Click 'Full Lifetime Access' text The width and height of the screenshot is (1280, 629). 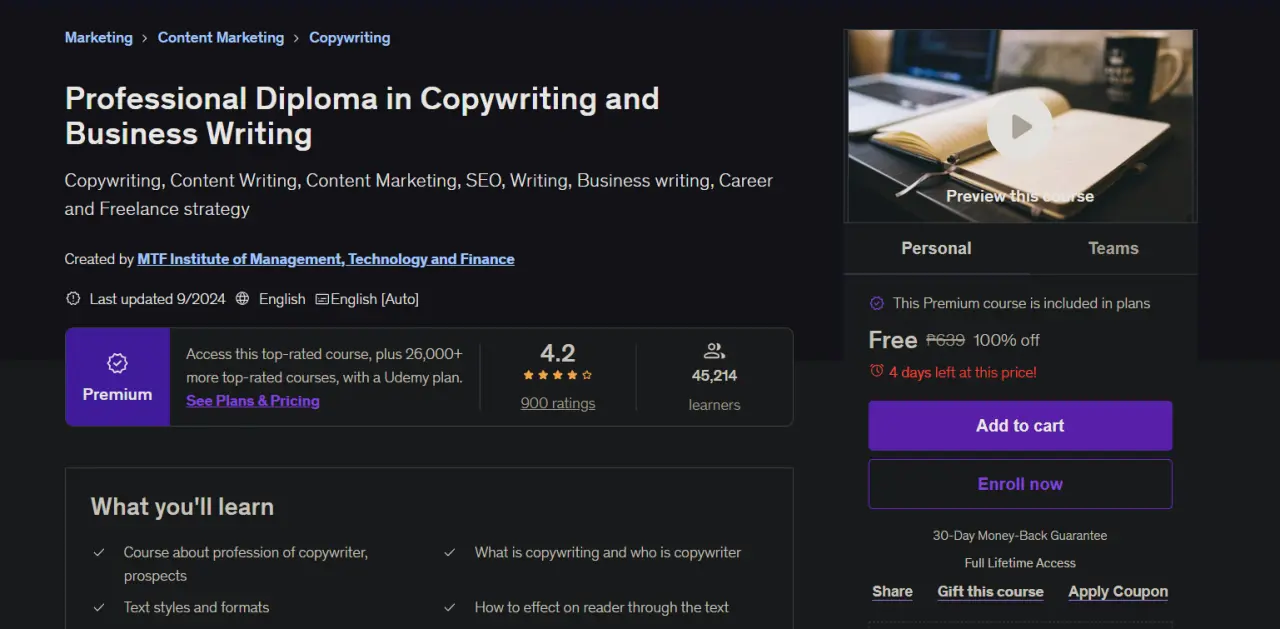click(1020, 563)
